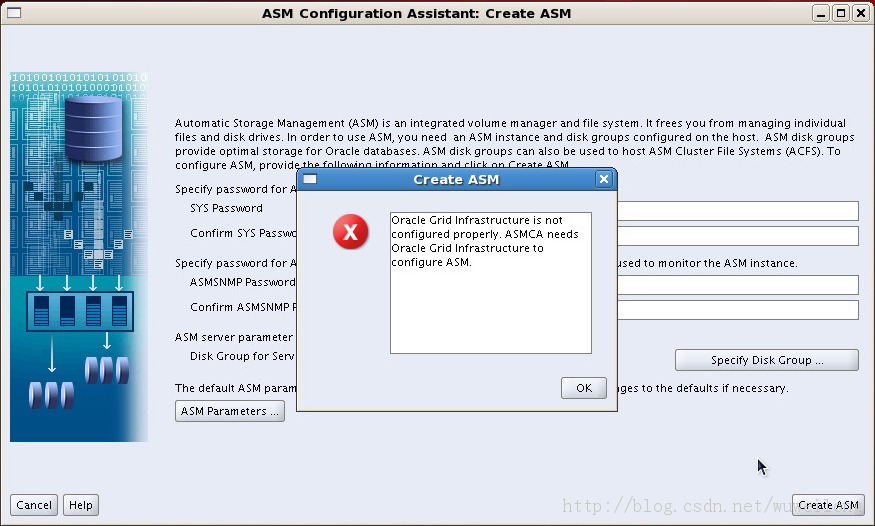This screenshot has width=875, height=526.
Task: Click the Create ASM dialog title bar
Action: coord(455,180)
